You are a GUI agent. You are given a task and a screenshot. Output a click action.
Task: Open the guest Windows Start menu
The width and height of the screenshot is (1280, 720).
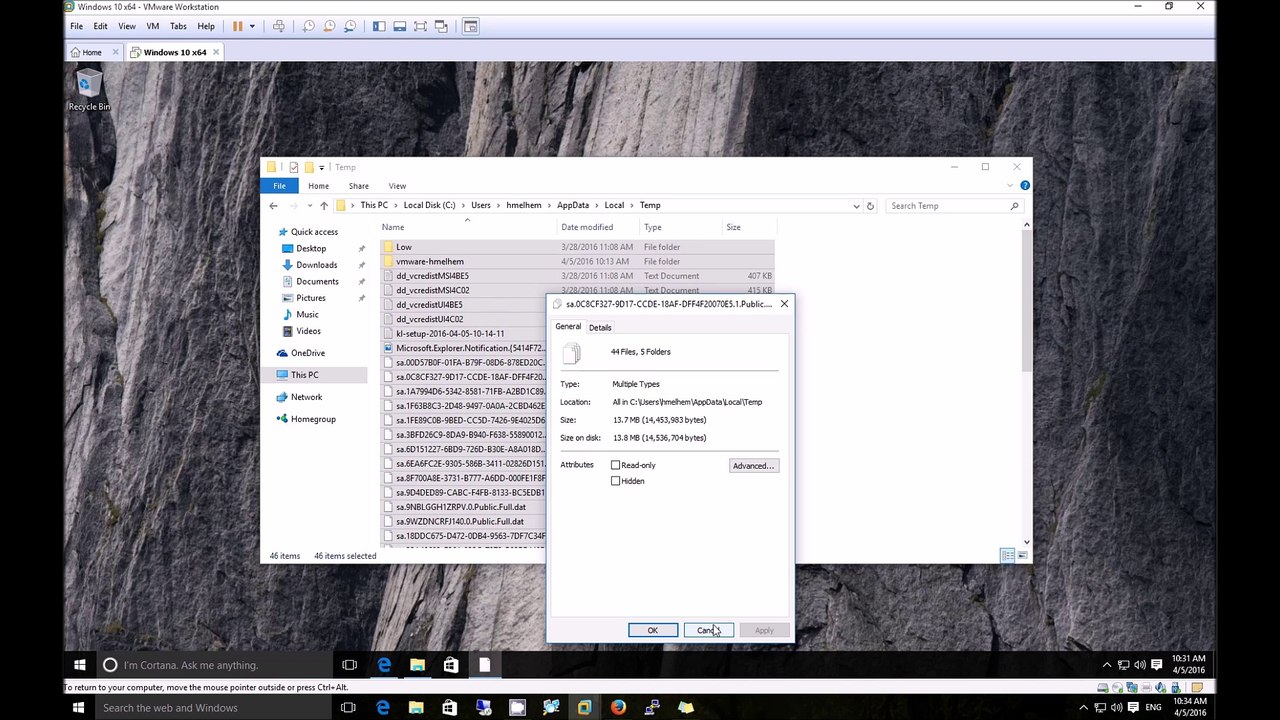pyautogui.click(x=80, y=665)
